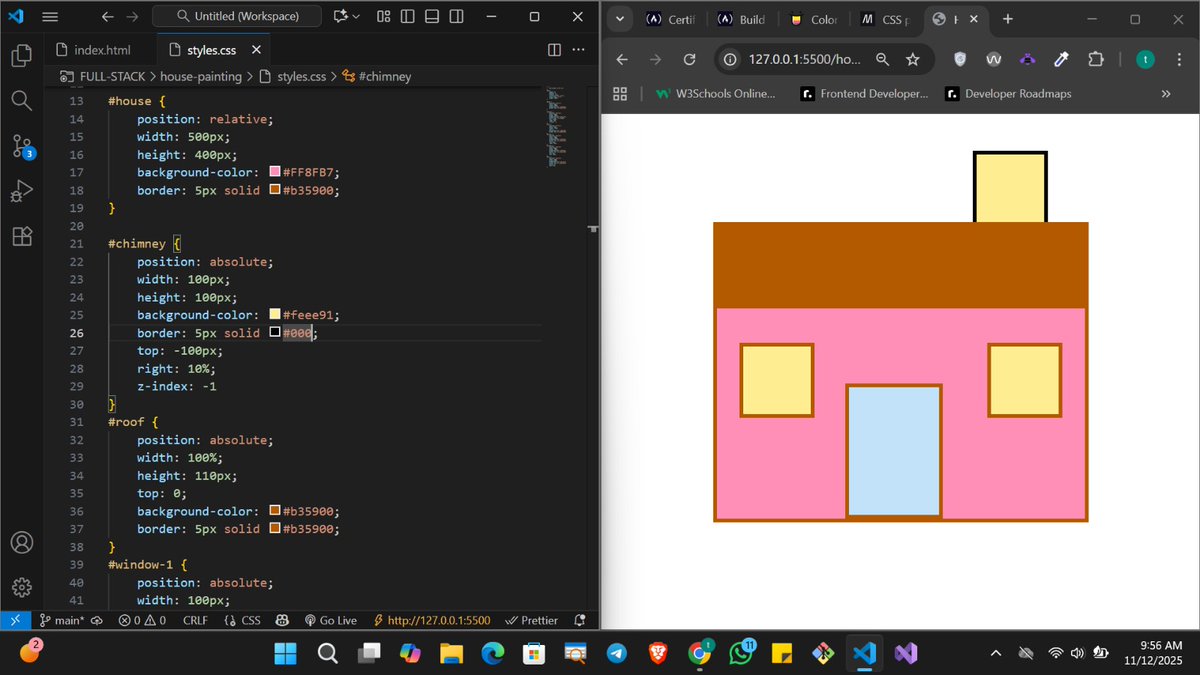Click the code minimap

[558, 125]
